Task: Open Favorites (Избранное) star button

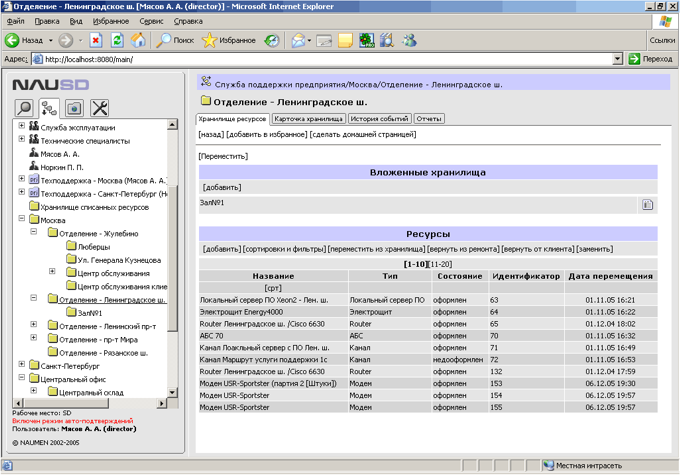Action: click(229, 40)
